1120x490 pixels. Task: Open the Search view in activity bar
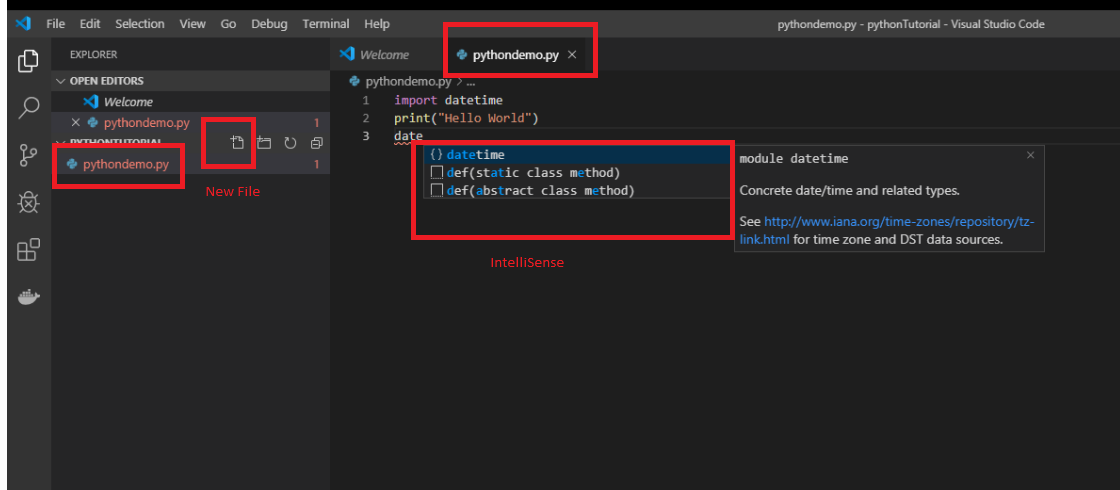[x=28, y=107]
